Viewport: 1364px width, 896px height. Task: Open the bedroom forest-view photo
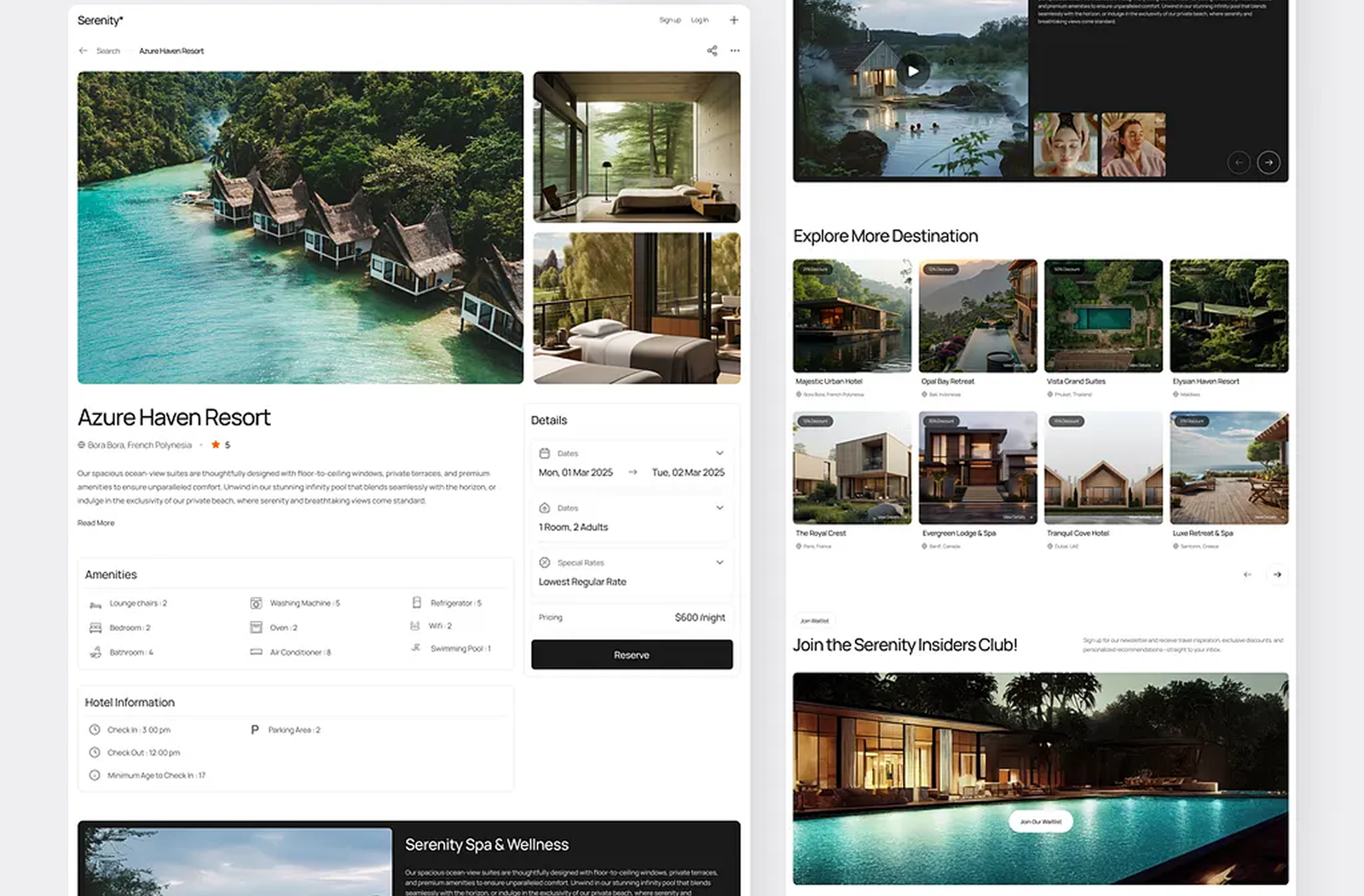637,147
